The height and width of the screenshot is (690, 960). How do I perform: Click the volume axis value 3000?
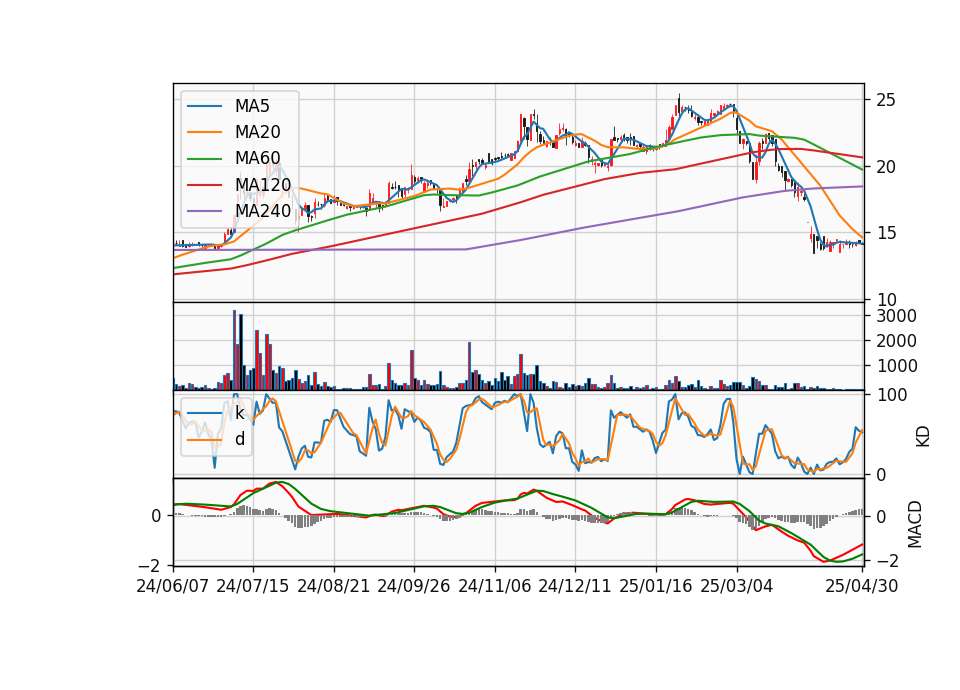tap(896, 316)
